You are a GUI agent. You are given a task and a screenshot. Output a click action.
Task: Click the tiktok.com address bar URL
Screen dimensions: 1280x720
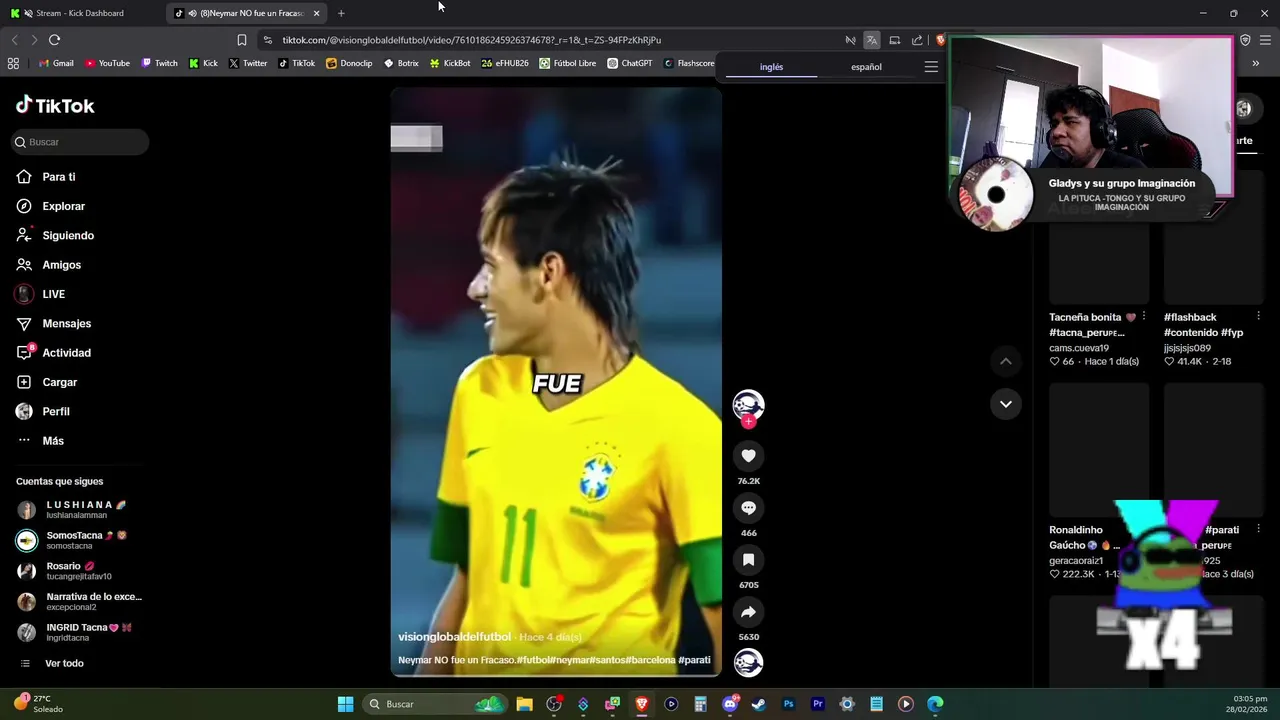point(471,40)
